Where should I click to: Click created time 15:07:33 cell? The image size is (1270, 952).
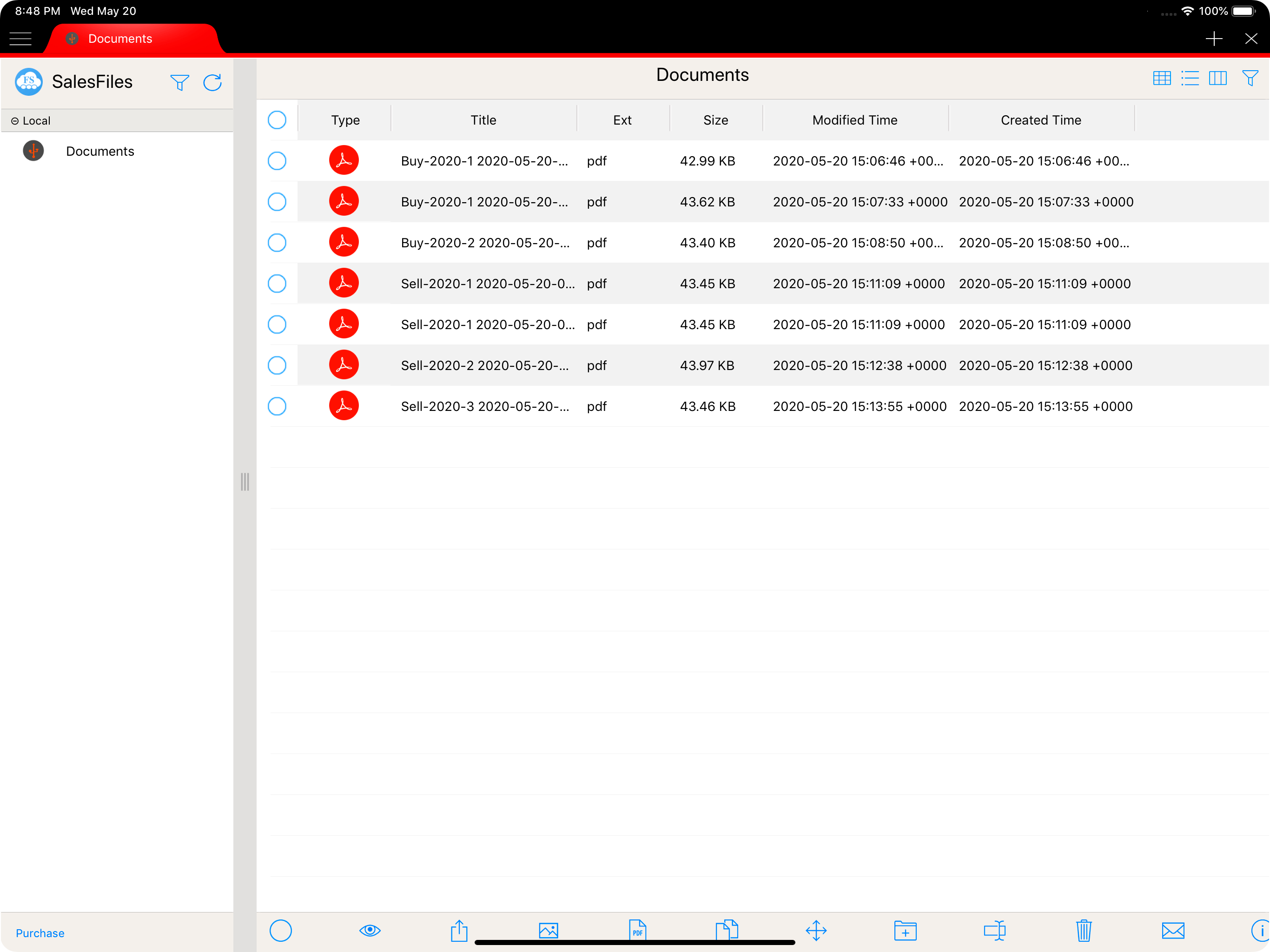click(1046, 202)
